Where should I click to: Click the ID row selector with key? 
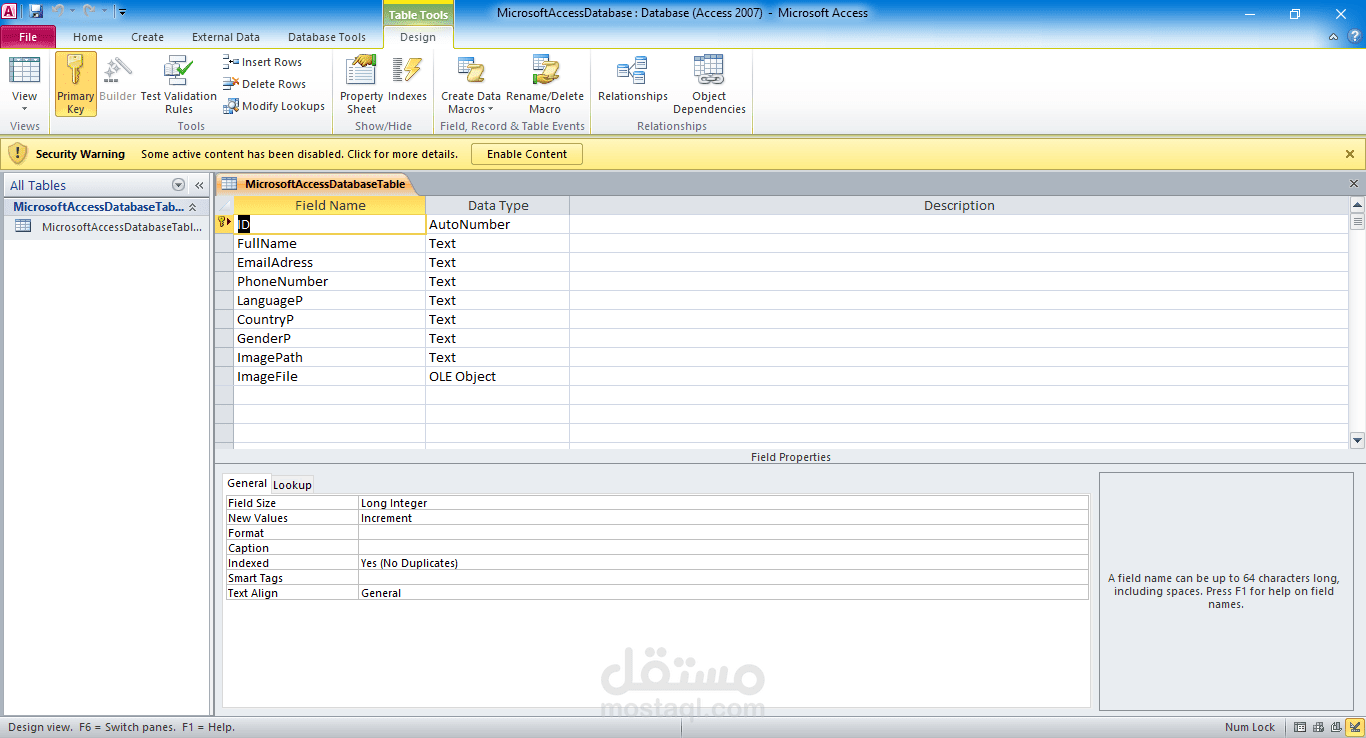[x=224, y=223]
